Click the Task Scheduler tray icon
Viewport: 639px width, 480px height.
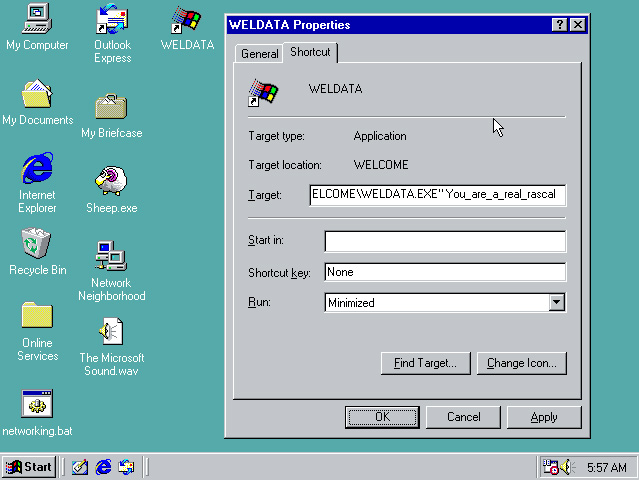550,467
